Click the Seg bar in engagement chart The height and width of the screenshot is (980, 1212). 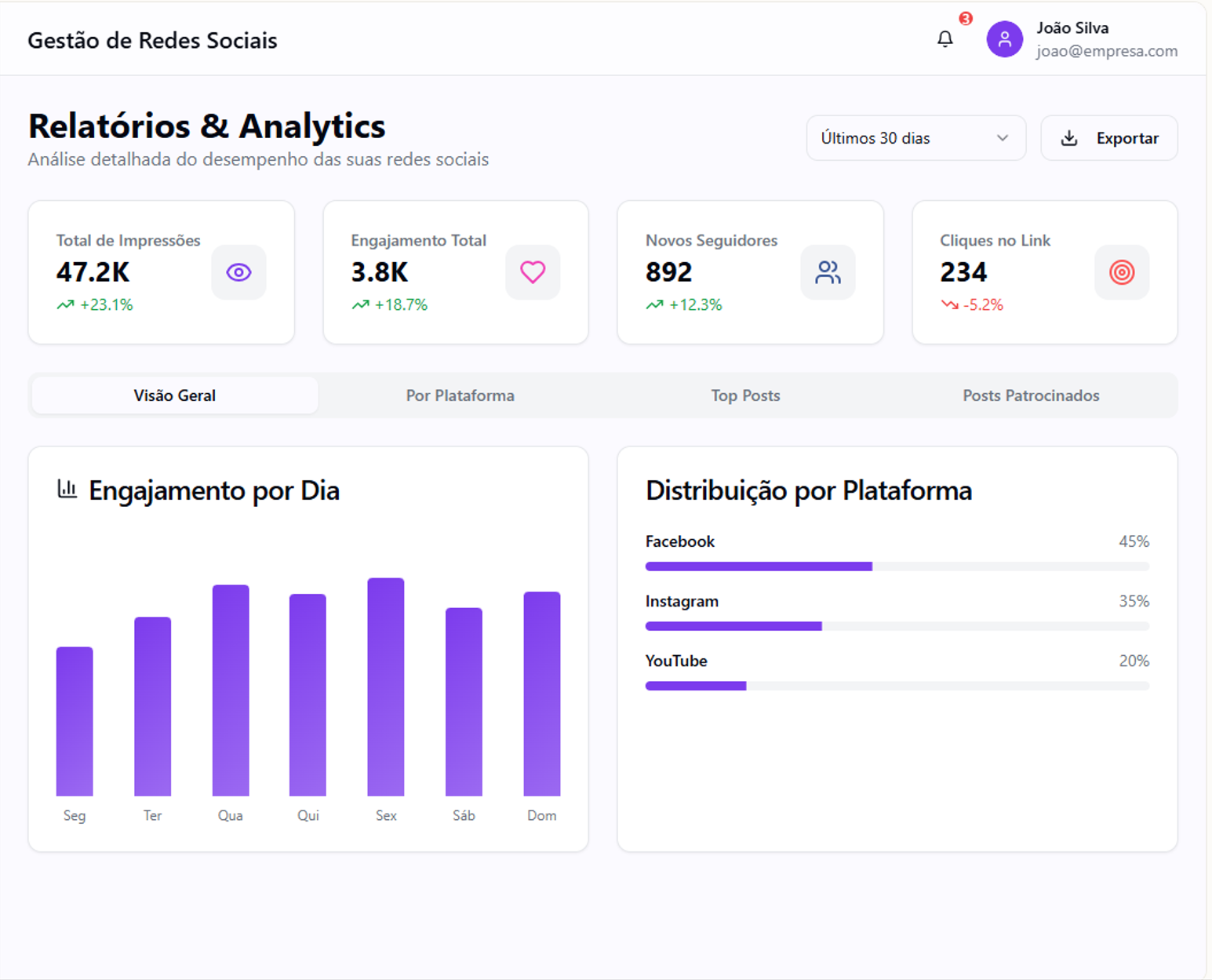[x=75, y=721]
